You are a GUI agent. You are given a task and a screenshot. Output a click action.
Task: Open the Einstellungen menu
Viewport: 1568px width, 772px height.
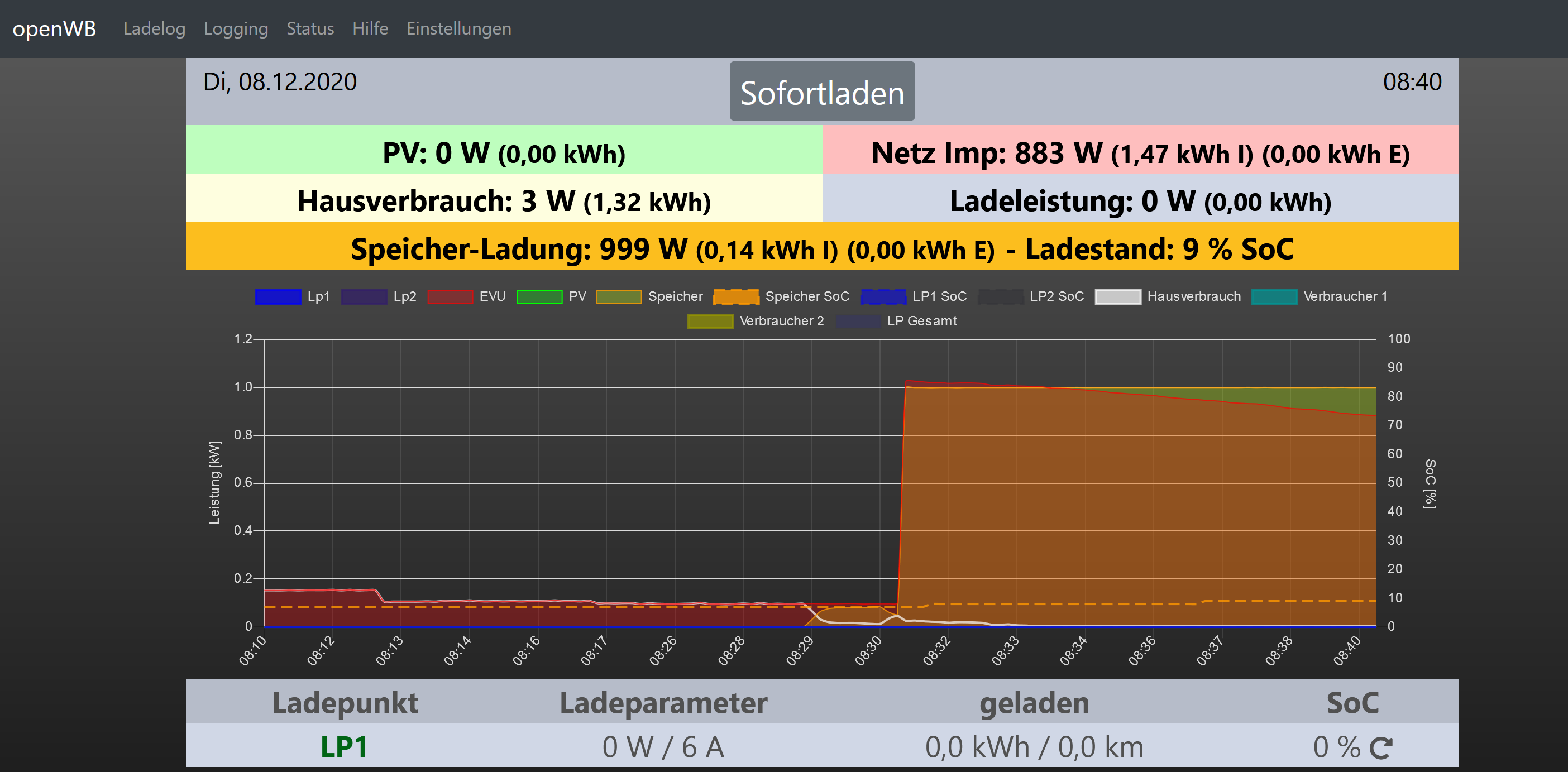458,28
